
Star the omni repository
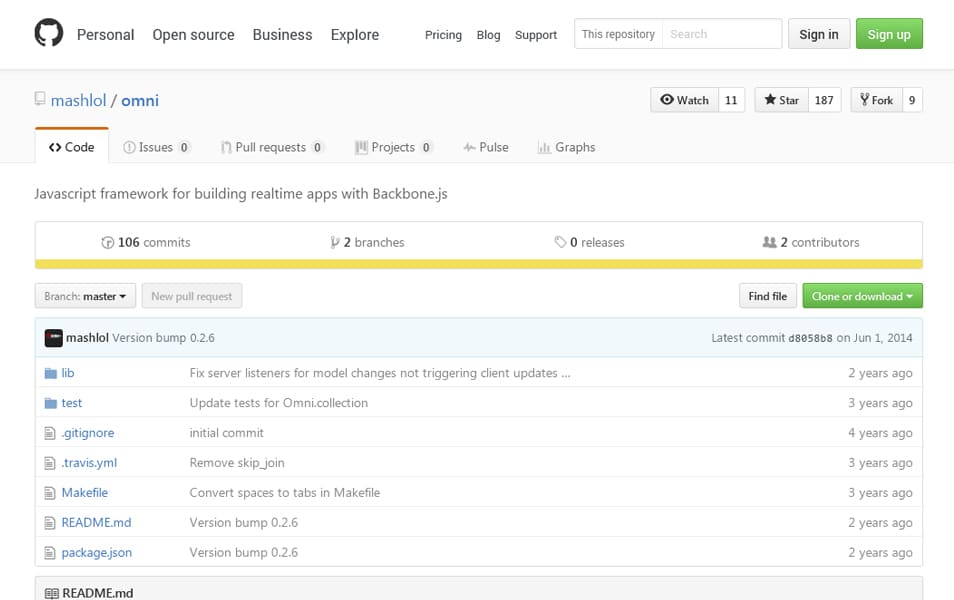(781, 100)
